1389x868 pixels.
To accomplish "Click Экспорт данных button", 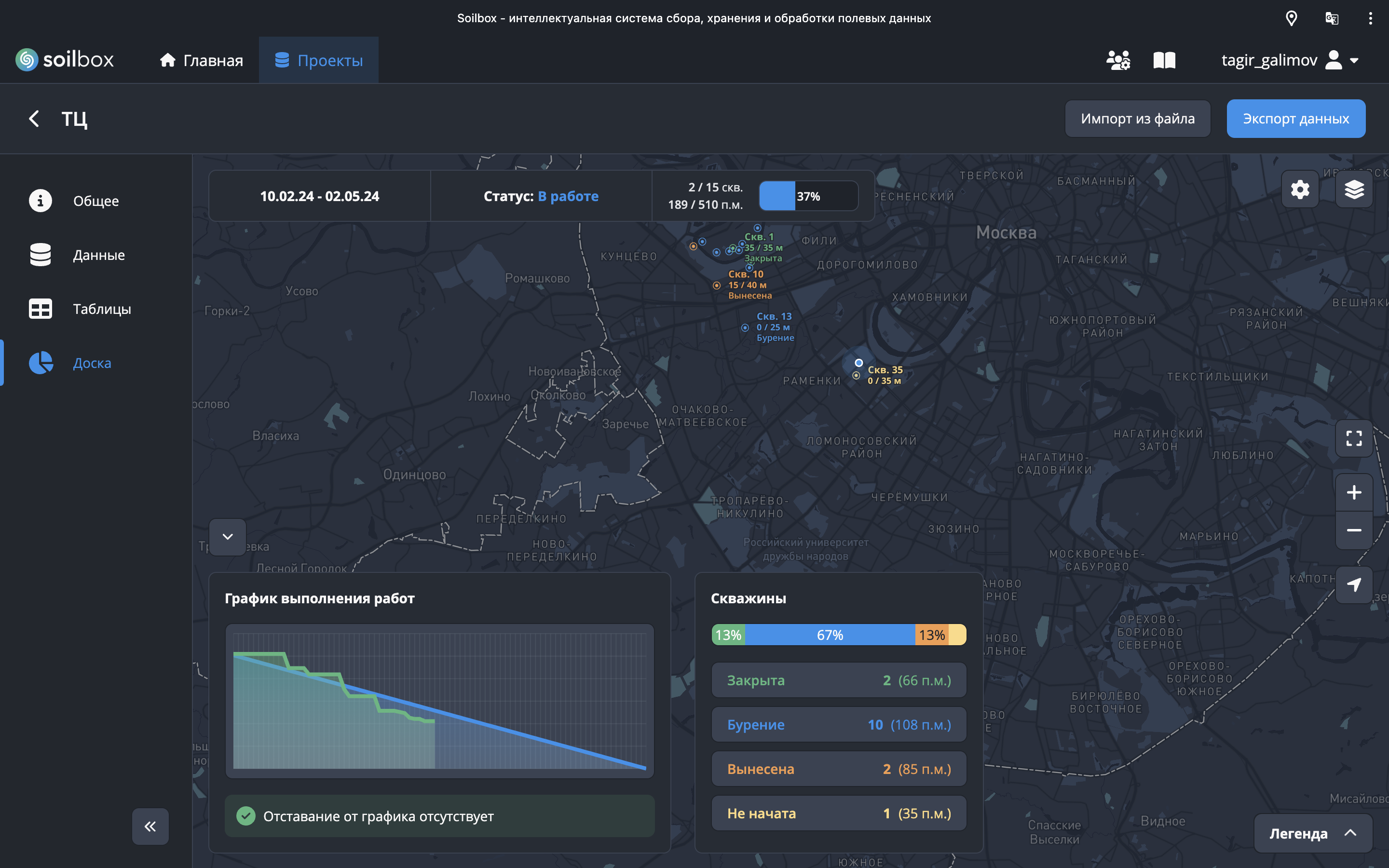I will pos(1295,119).
